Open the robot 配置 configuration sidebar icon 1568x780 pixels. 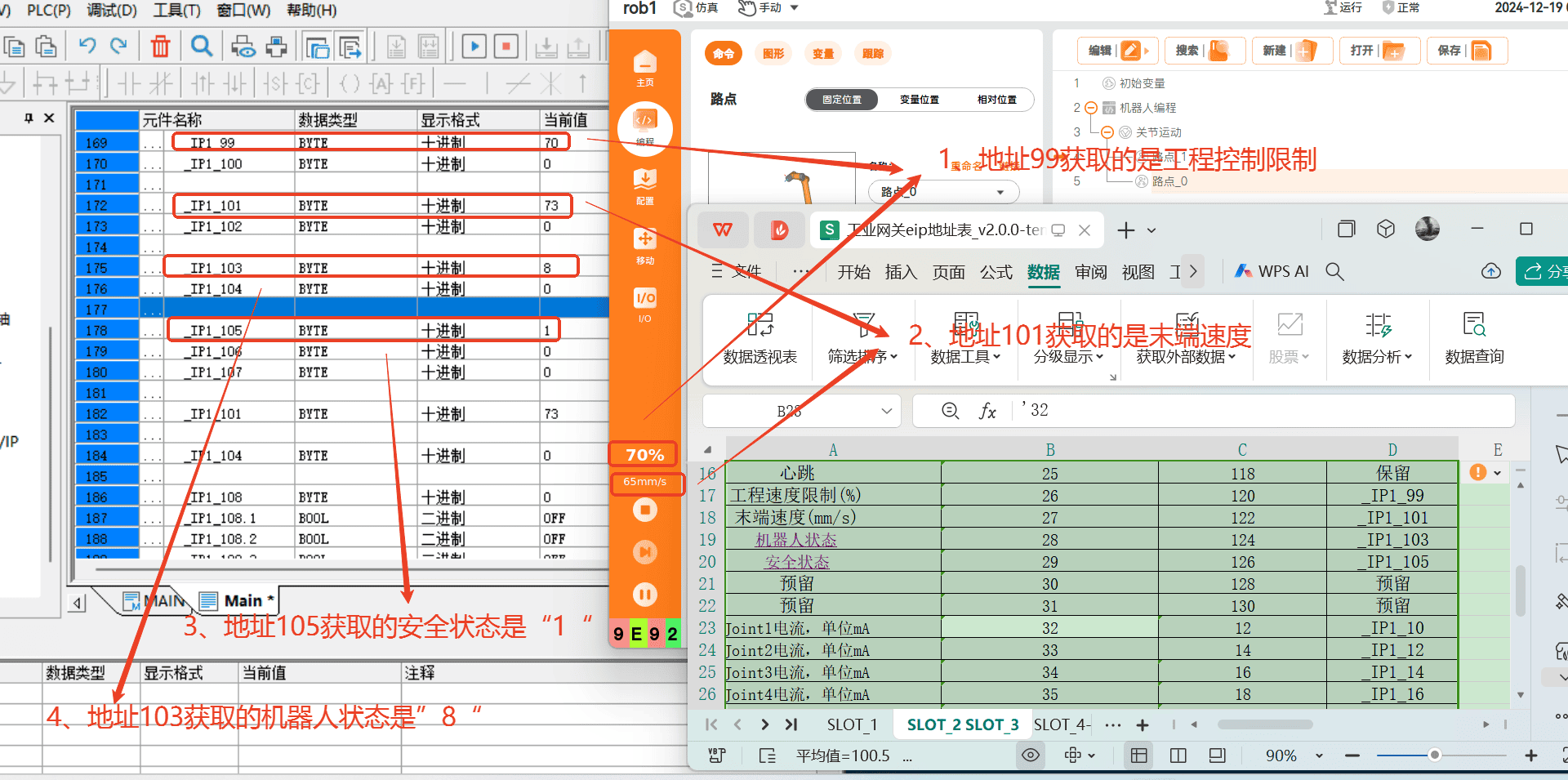coord(645,186)
